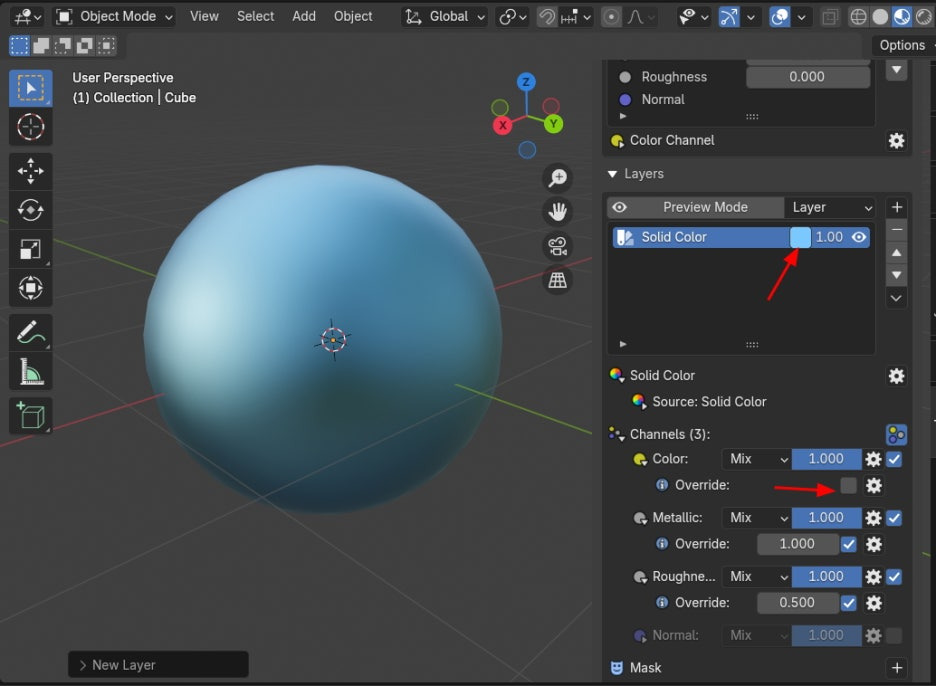Open the Object menu

[353, 17]
